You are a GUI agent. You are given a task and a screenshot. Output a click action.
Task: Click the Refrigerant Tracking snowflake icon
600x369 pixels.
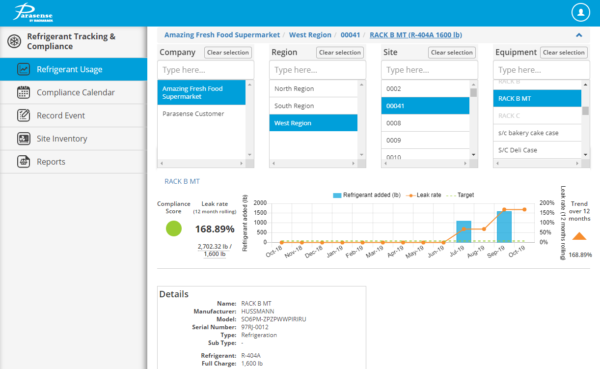coord(14,41)
